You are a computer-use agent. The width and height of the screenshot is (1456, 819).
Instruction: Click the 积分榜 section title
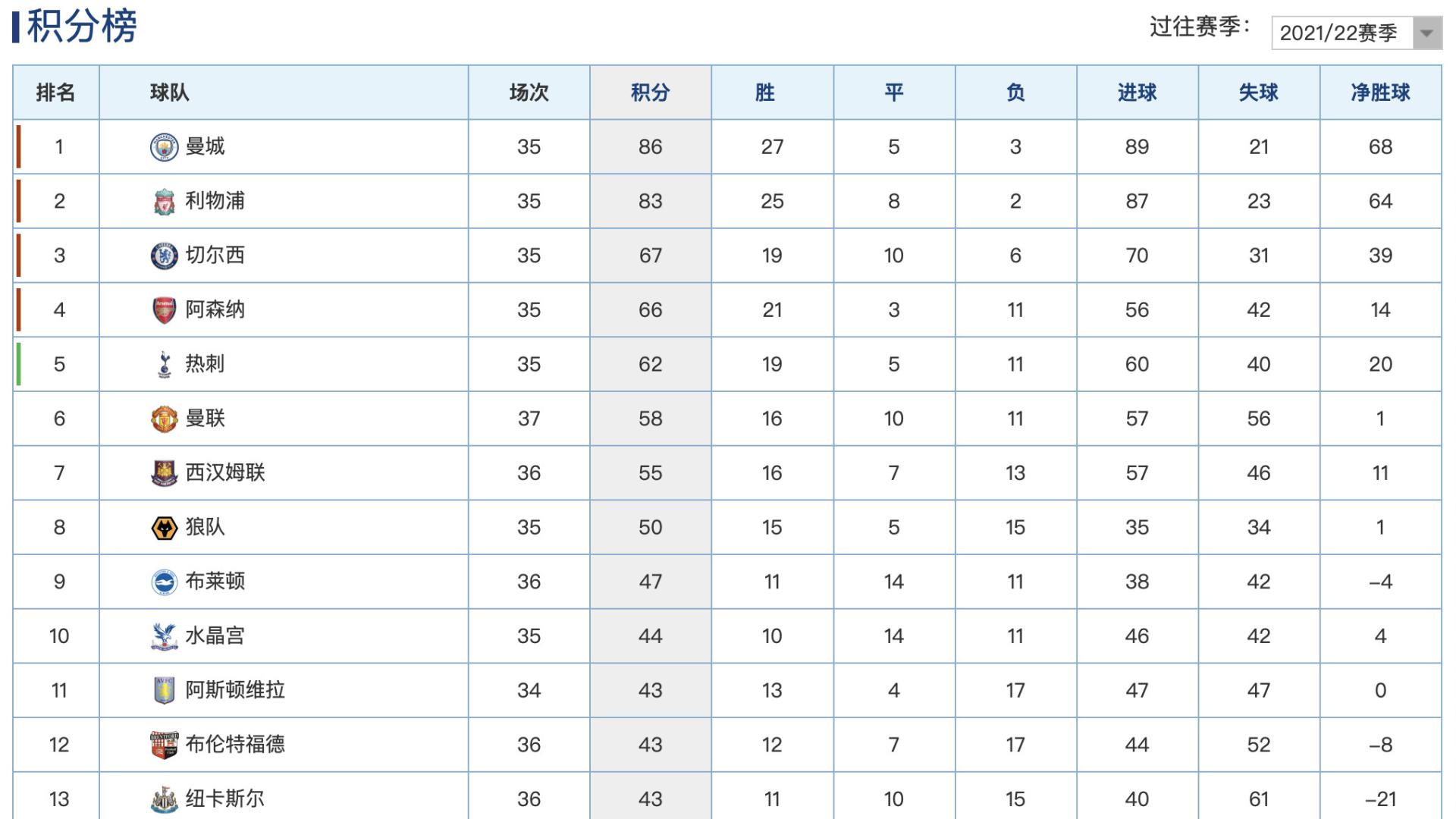[x=81, y=27]
